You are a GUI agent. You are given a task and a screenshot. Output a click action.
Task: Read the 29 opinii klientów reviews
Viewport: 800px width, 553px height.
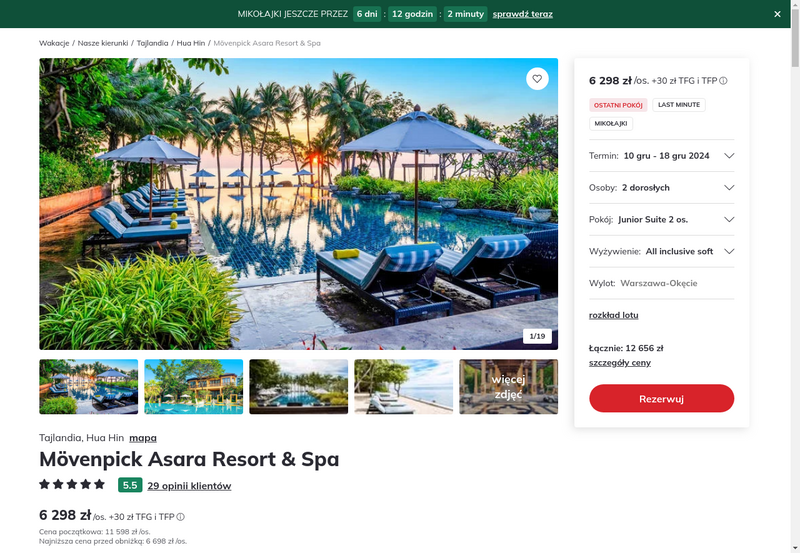tap(189, 486)
